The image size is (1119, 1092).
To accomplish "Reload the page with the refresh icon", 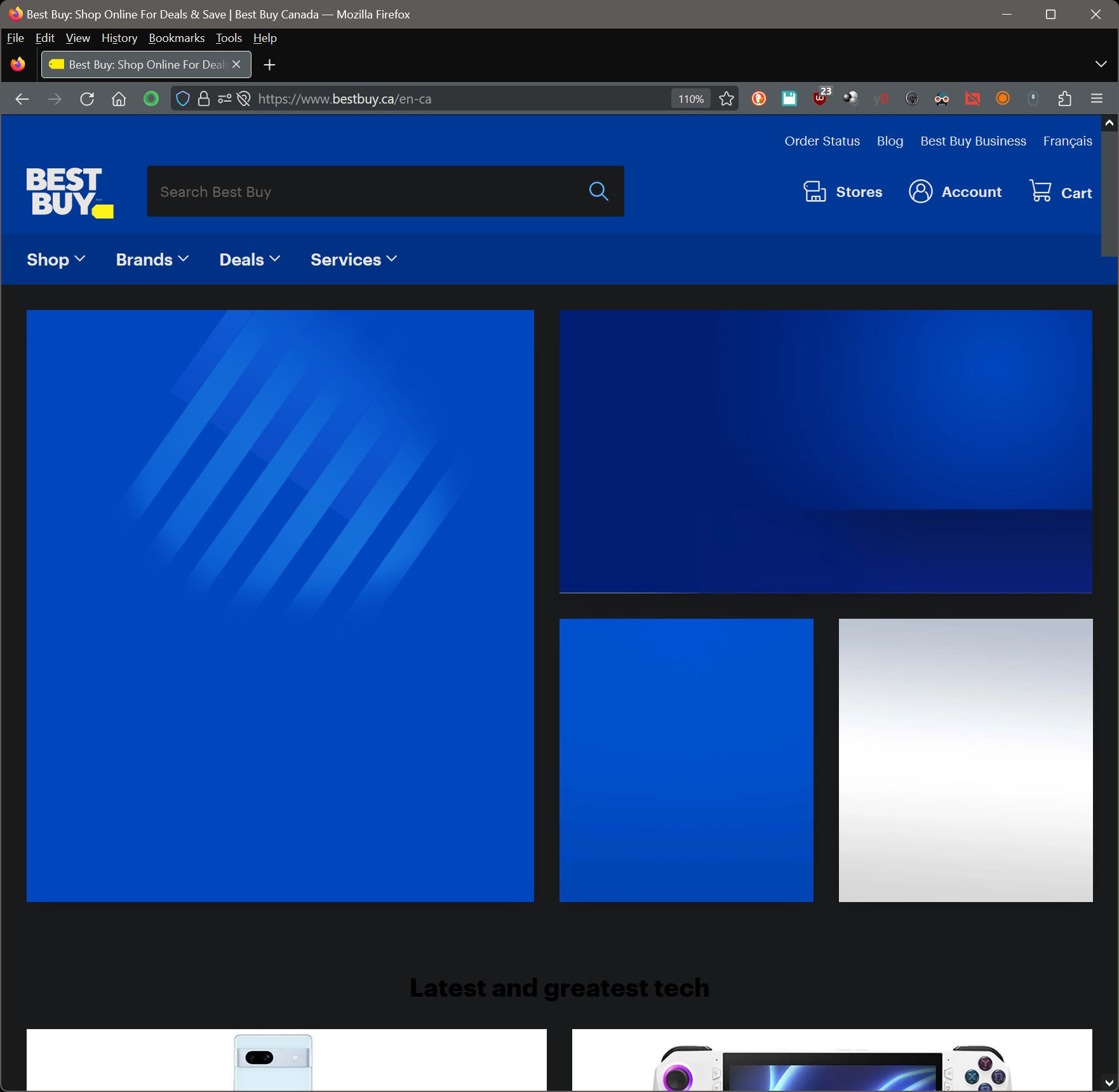I will pyautogui.click(x=87, y=99).
